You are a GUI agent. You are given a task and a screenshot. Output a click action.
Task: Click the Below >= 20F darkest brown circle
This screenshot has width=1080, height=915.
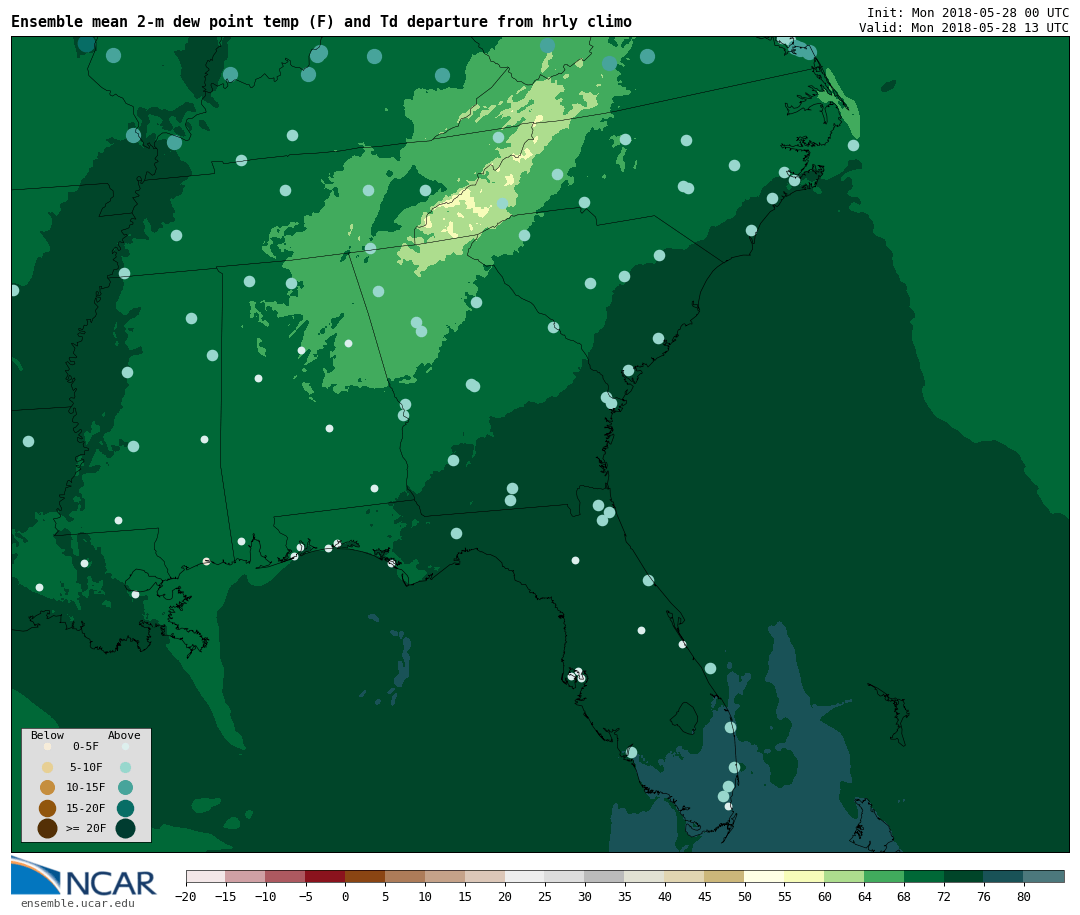click(x=48, y=828)
